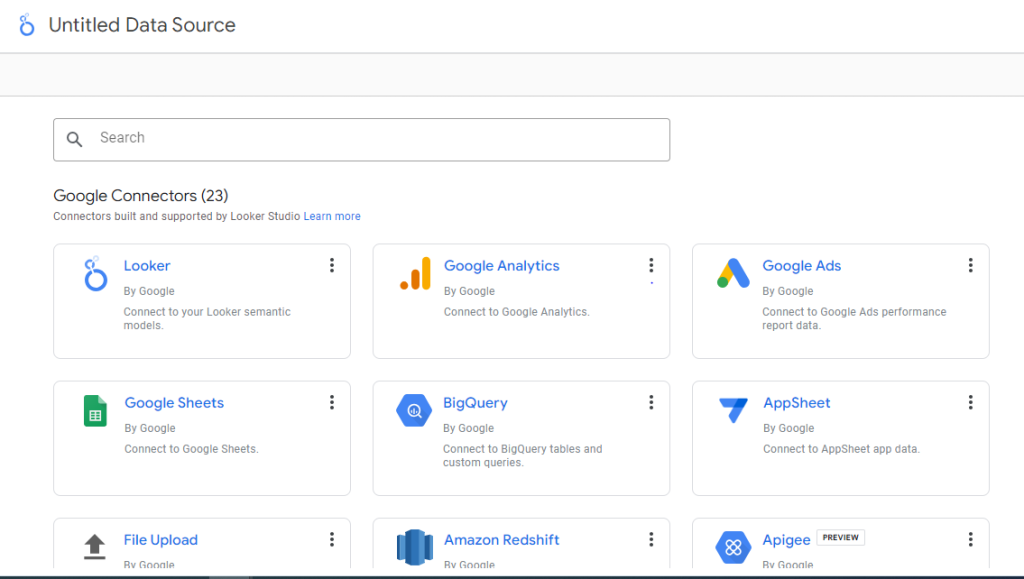This screenshot has height=579, width=1024.
Task: Click the Learn more link
Action: [332, 216]
